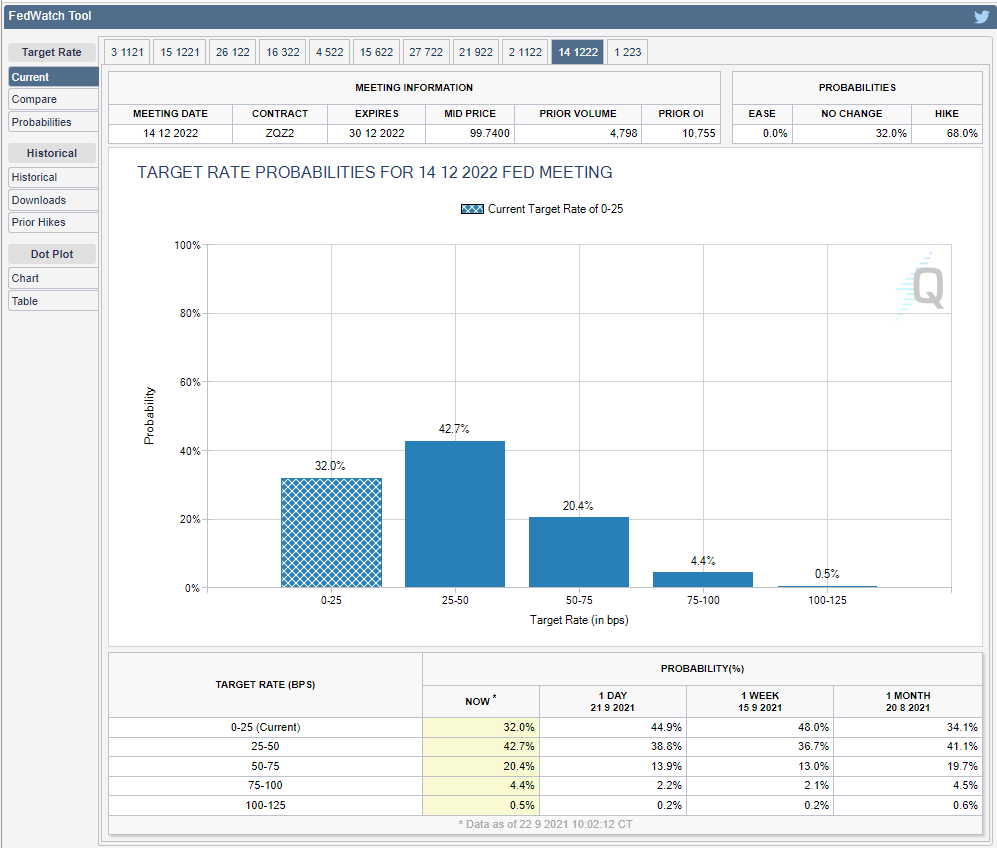Click the 75-100 bar showing 4.4%
The width and height of the screenshot is (997, 848).
[703, 580]
